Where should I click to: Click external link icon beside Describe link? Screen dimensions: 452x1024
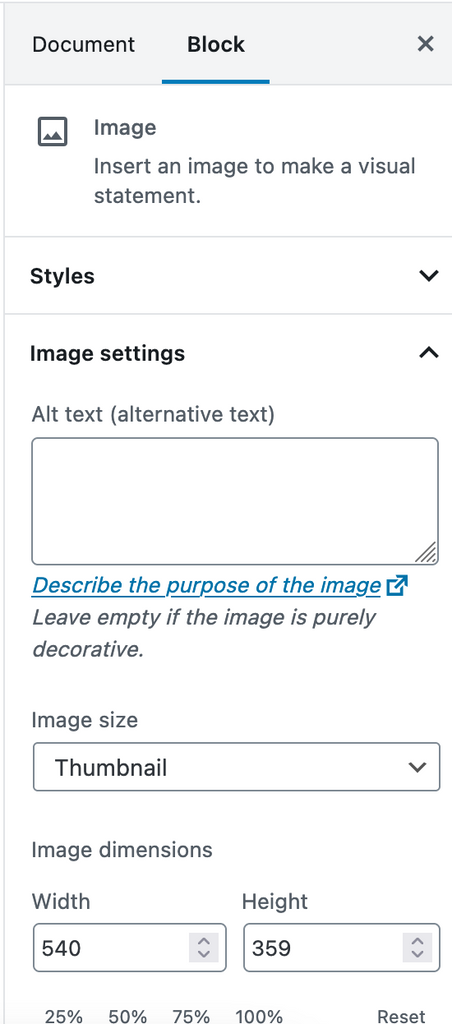(396, 586)
